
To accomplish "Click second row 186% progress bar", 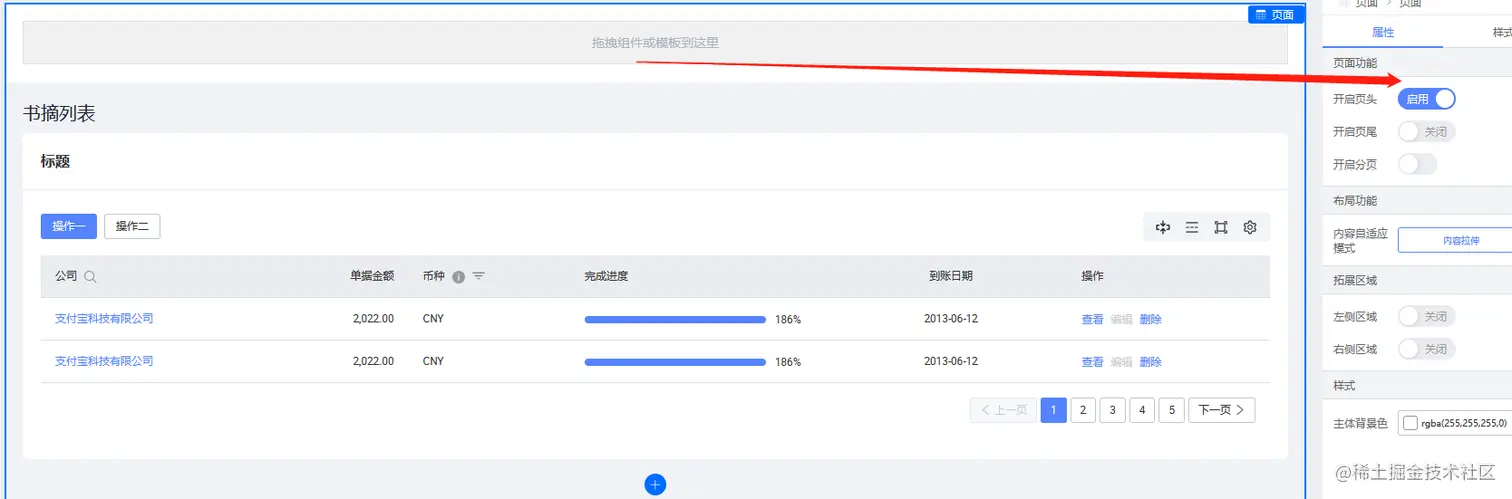I will pos(675,362).
